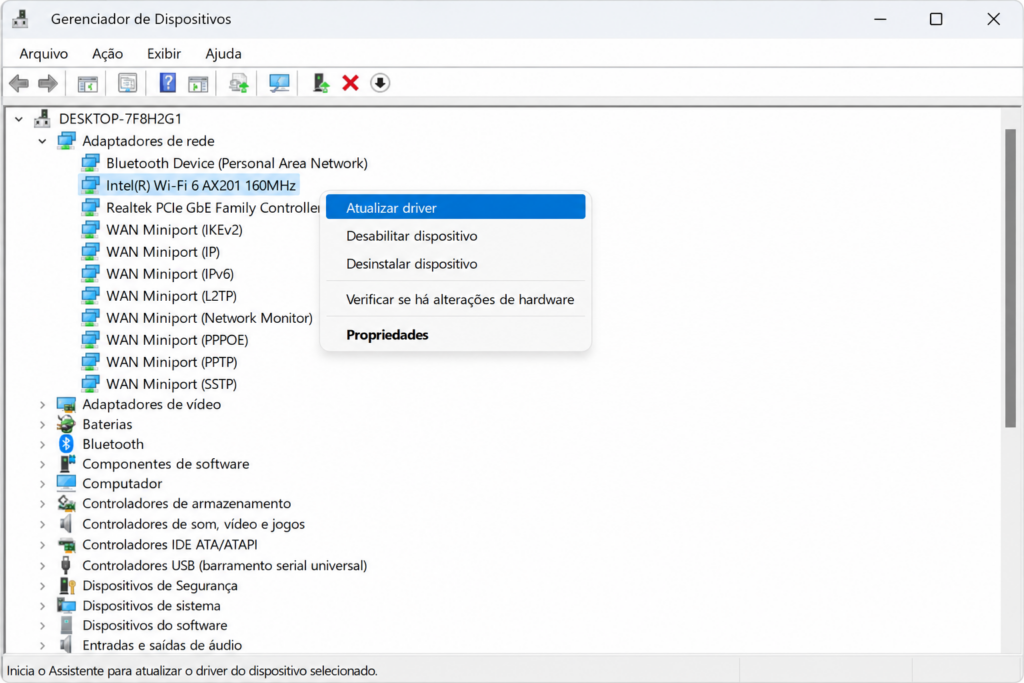Expand the Bluetooth category chevron
The height and width of the screenshot is (683, 1024).
42,445
